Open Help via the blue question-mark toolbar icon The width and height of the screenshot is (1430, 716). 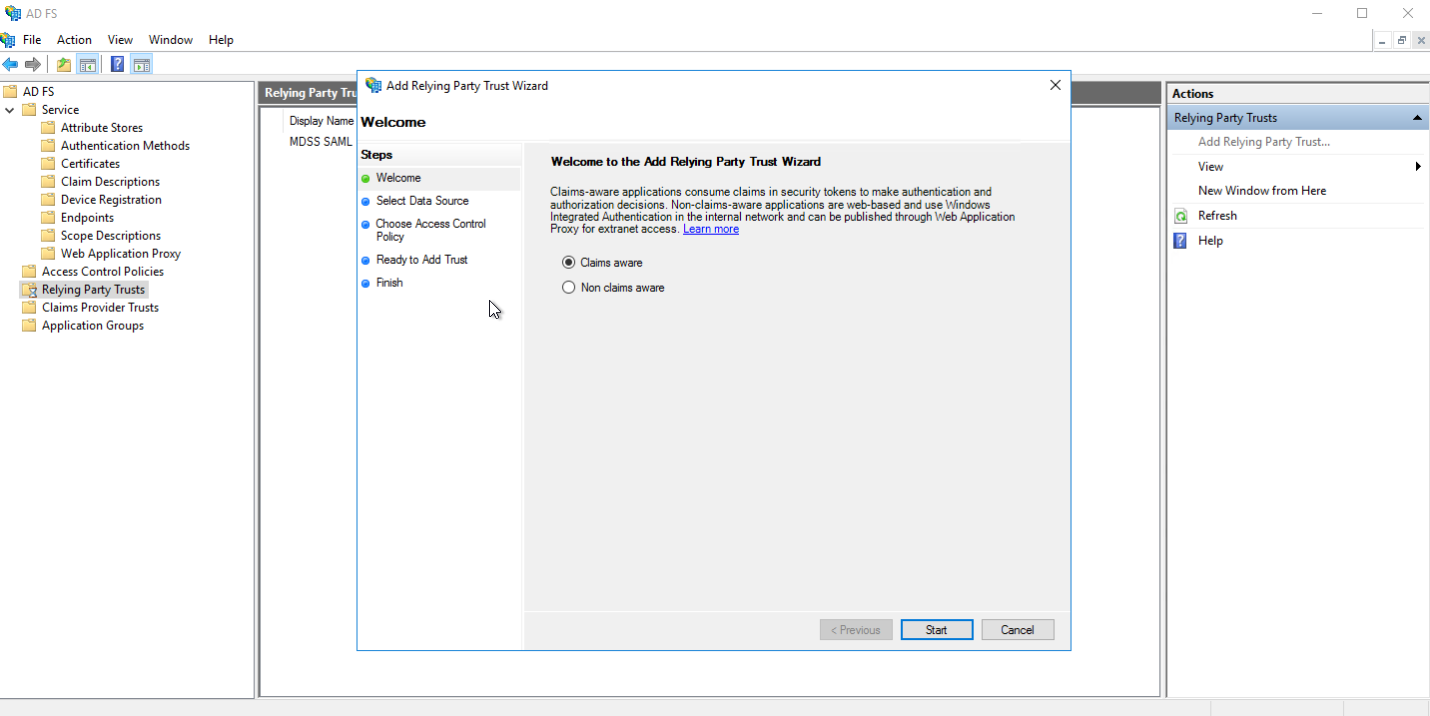tap(118, 65)
